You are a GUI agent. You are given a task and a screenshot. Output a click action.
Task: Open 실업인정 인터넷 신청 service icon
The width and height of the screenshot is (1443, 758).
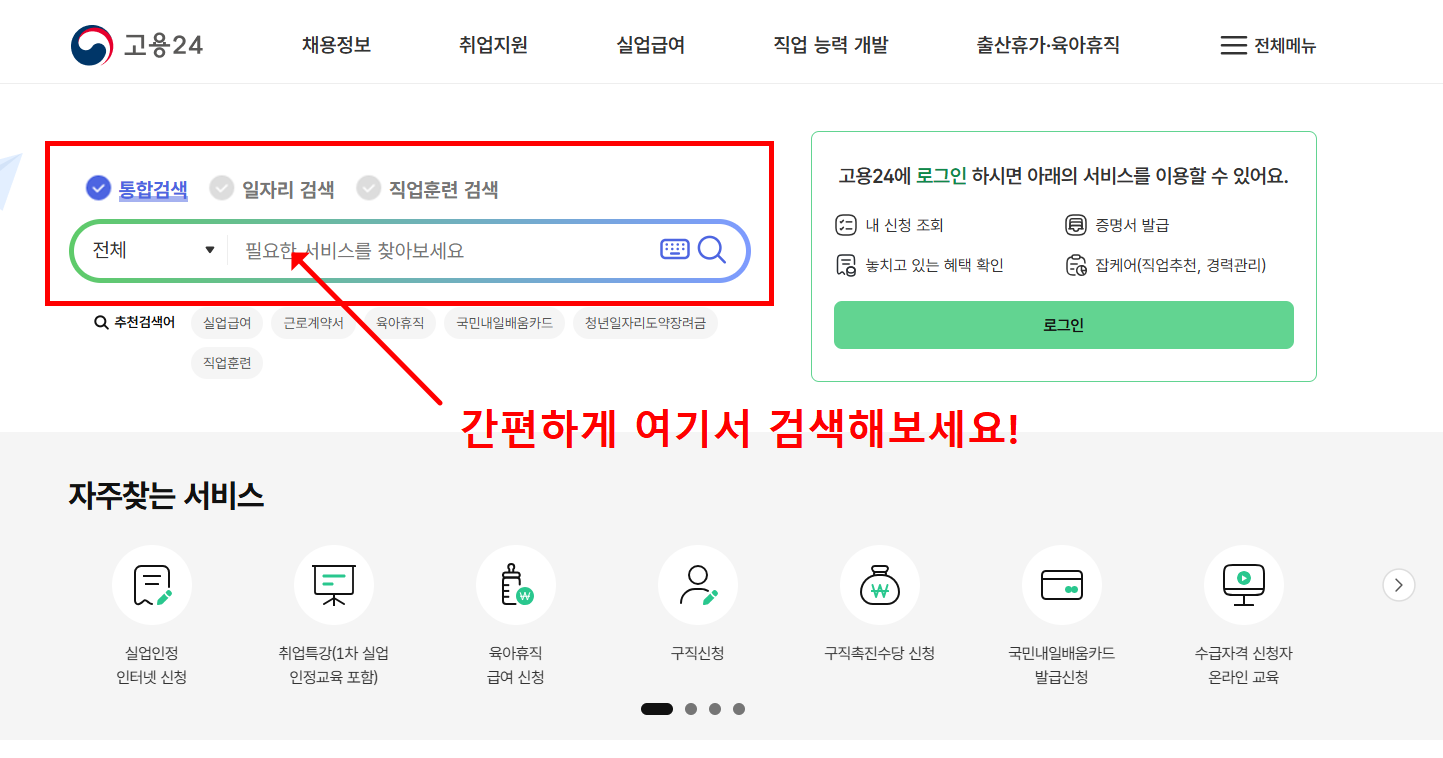tap(152, 585)
